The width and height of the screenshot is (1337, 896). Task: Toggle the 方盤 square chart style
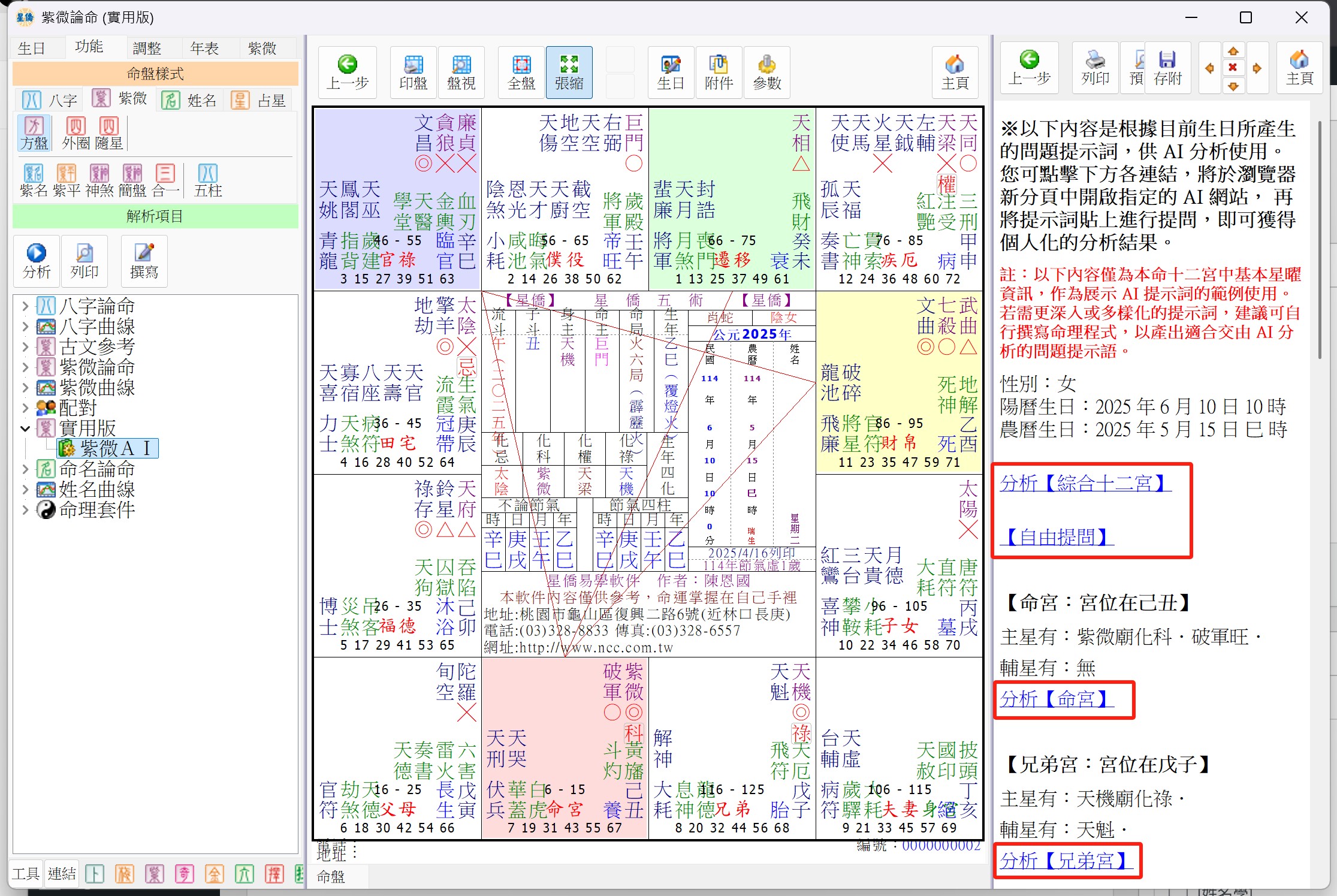(34, 133)
